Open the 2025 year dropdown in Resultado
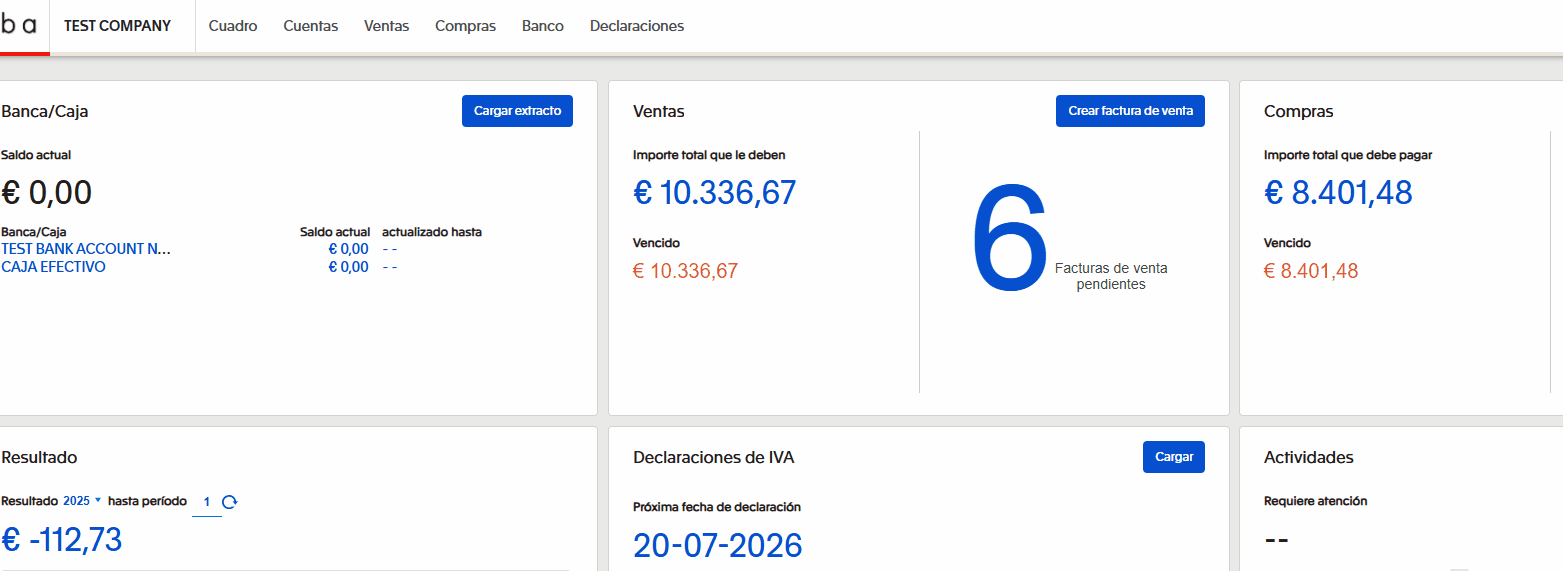The width and height of the screenshot is (1563, 571). click(x=82, y=501)
